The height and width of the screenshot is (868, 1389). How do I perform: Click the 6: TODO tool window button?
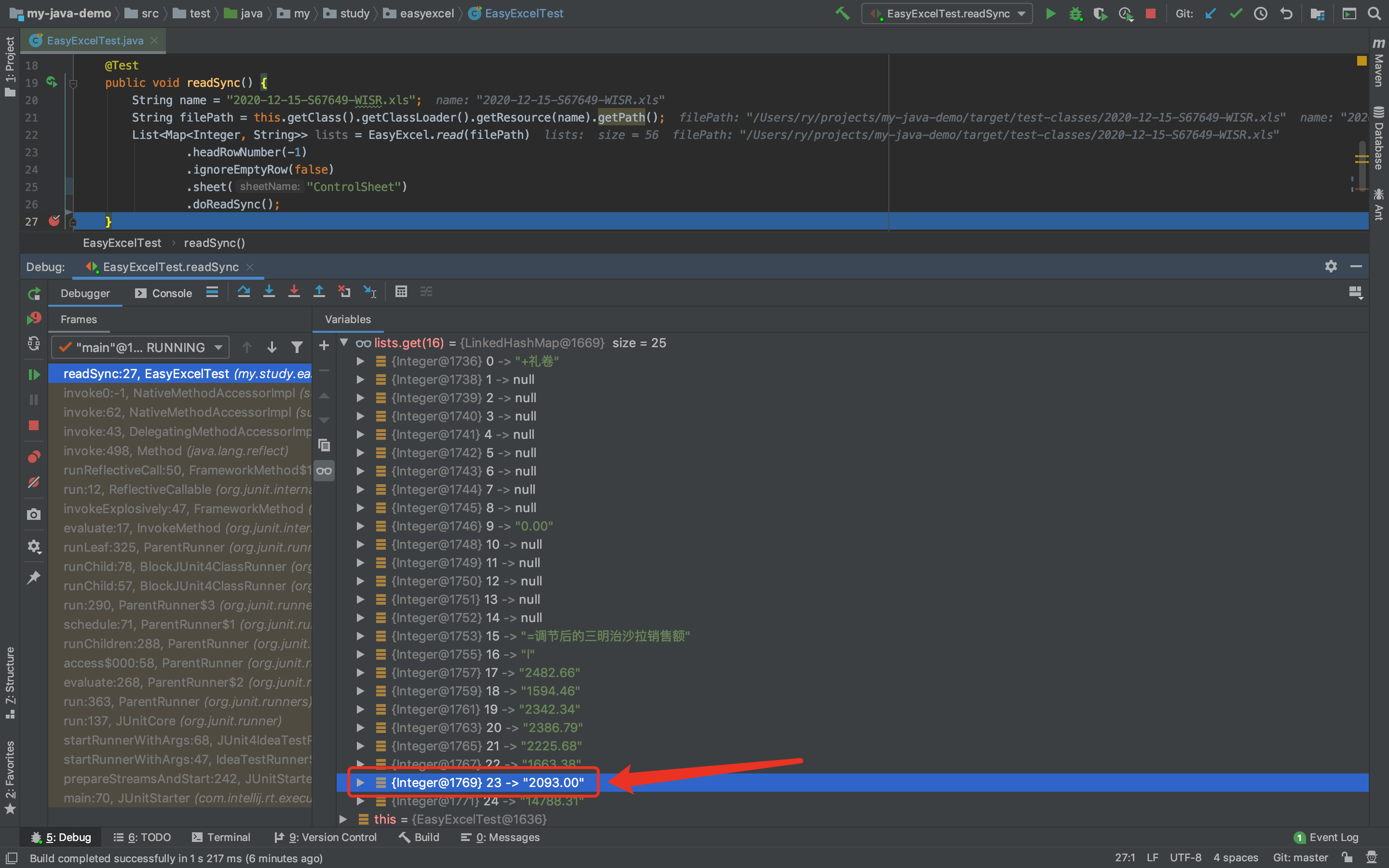[142, 837]
